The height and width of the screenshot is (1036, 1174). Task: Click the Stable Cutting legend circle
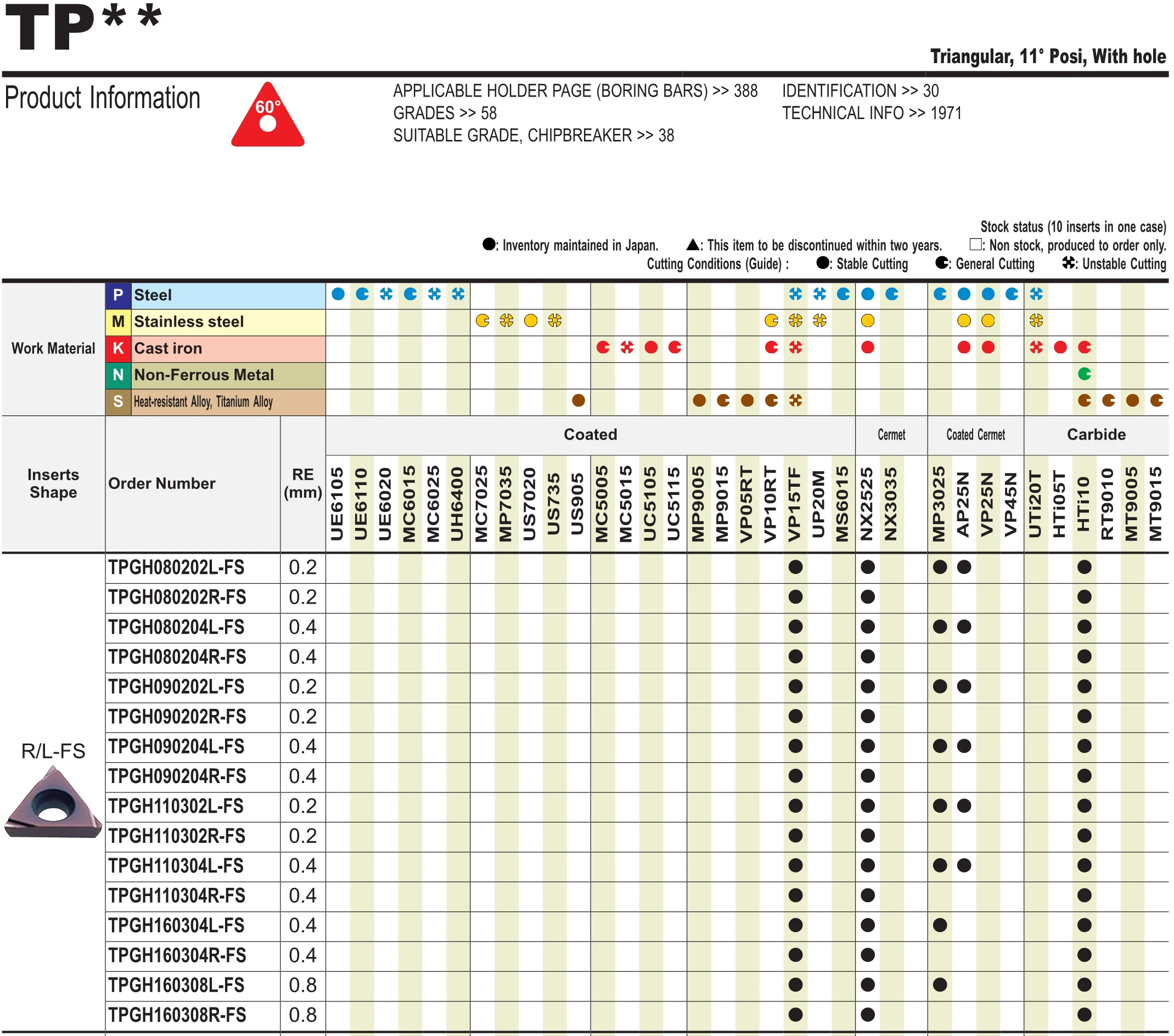click(823, 263)
